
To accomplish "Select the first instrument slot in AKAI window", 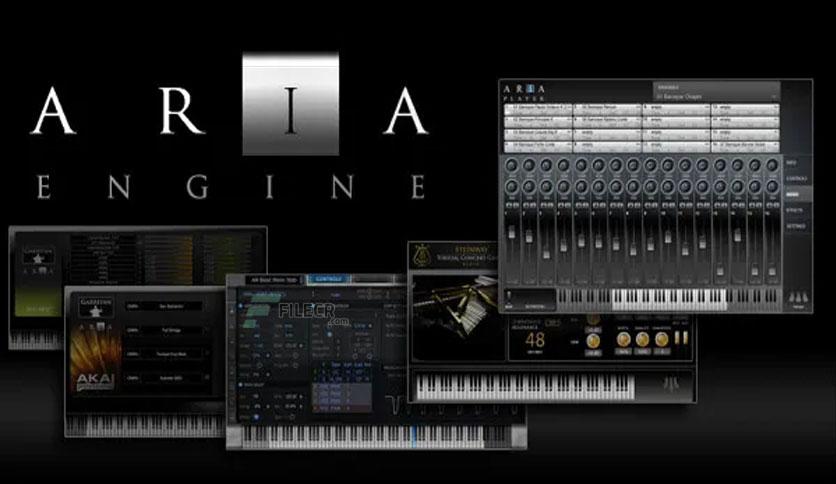I will pyautogui.click(x=164, y=306).
